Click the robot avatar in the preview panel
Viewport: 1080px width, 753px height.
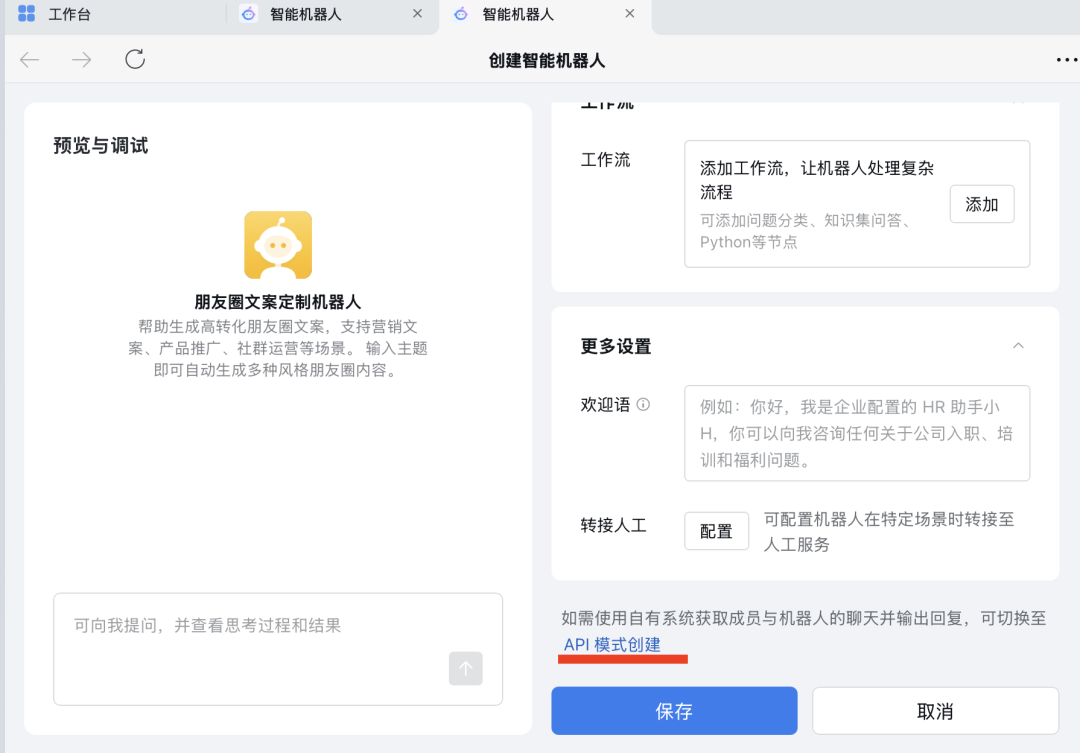tap(277, 243)
